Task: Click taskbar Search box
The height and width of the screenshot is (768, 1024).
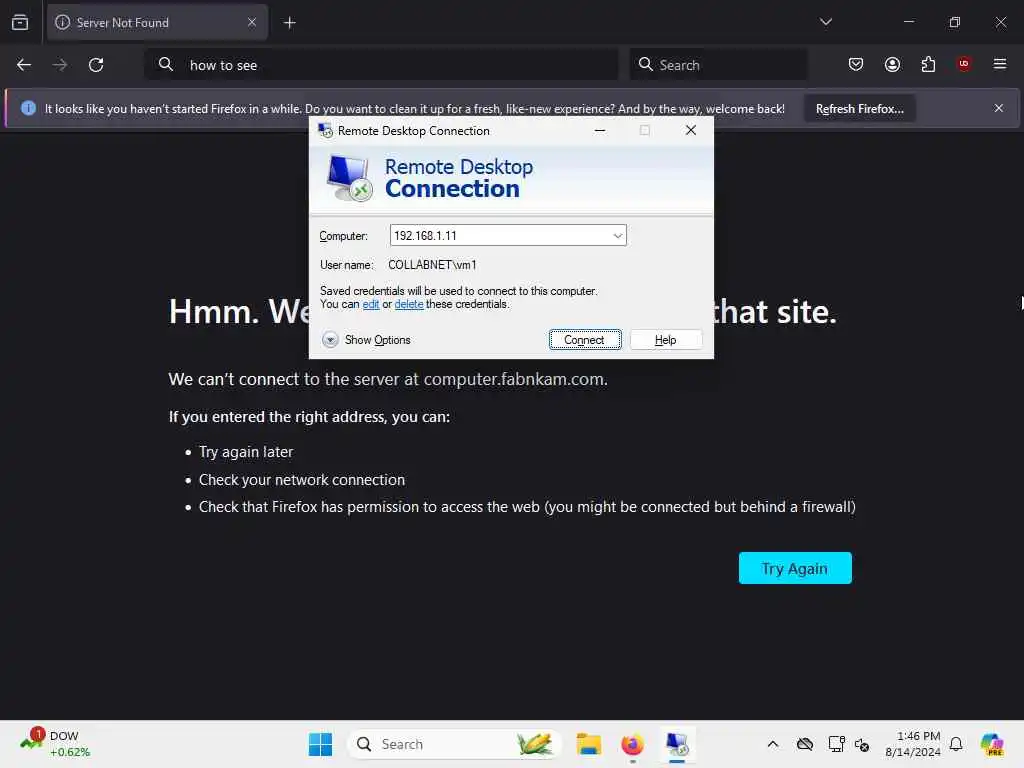Action: pos(455,744)
